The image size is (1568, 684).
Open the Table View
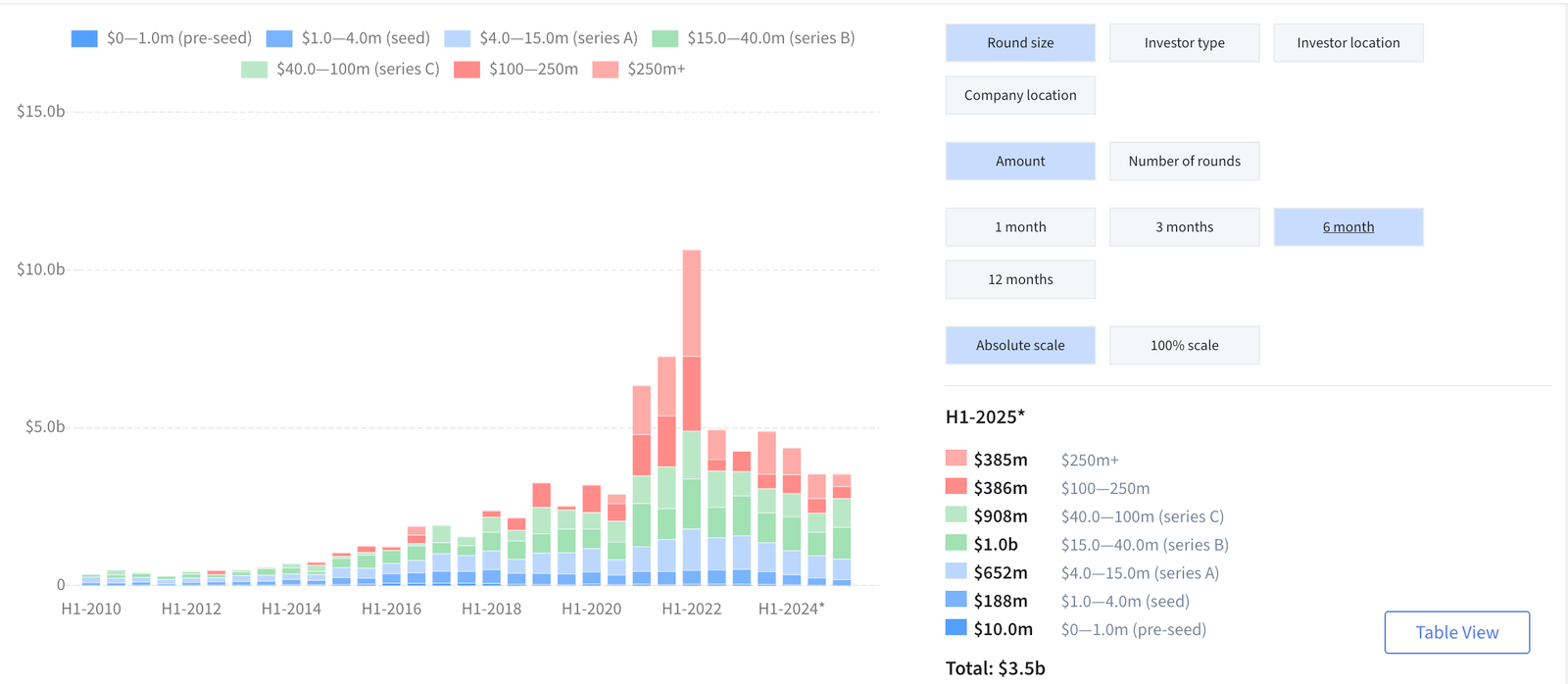[1456, 632]
